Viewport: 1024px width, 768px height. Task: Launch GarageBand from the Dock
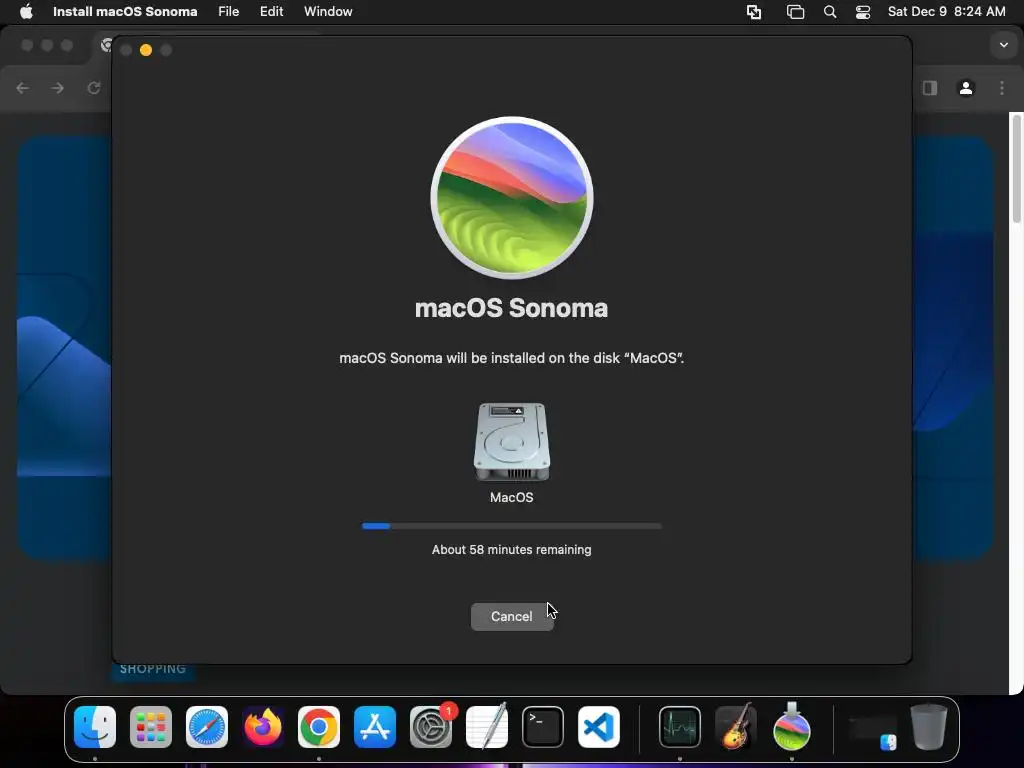736,726
